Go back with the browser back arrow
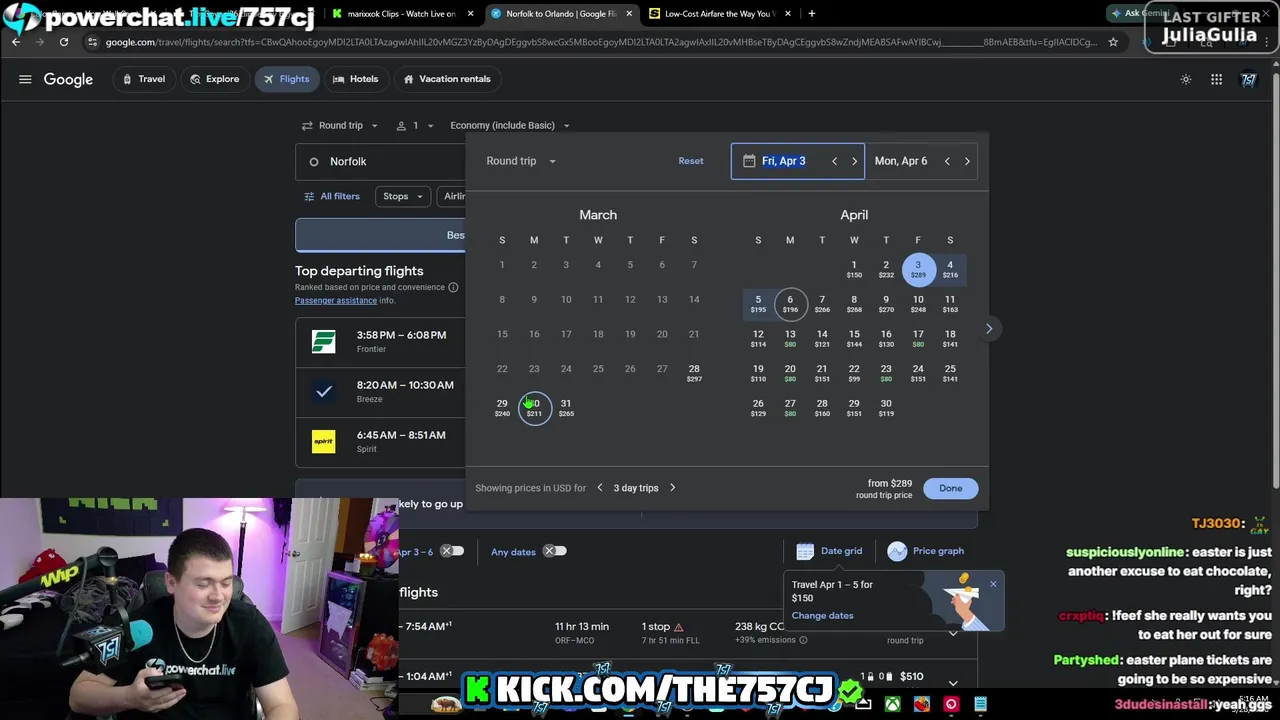The width and height of the screenshot is (1280, 720). click(16, 42)
